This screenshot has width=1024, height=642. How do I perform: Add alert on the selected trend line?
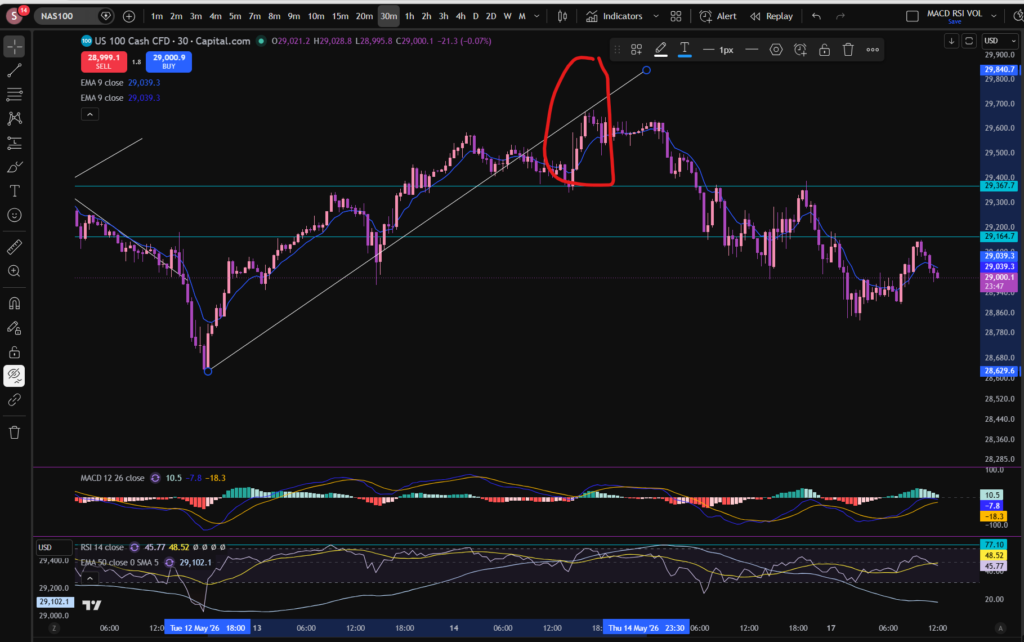coord(800,50)
